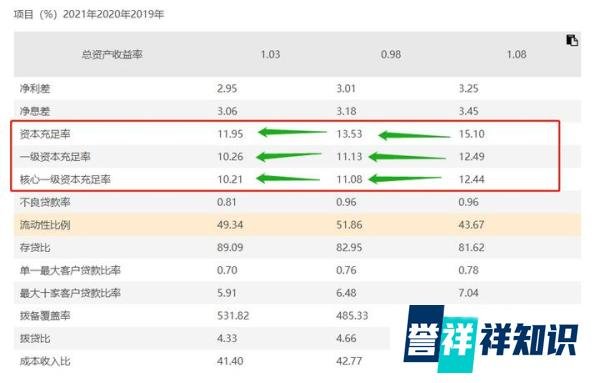Select the value 0.76
The image size is (600, 383).
click(x=346, y=271)
